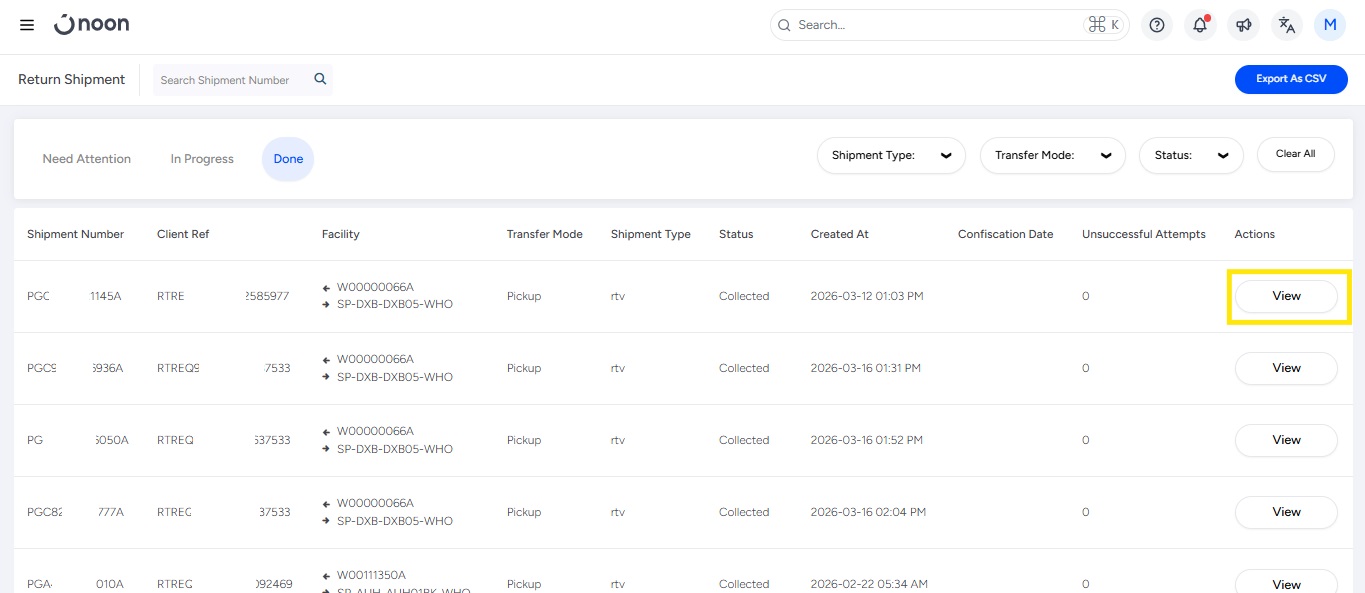Click the global Search box in header
This screenshot has width=1365, height=593.
pos(935,25)
